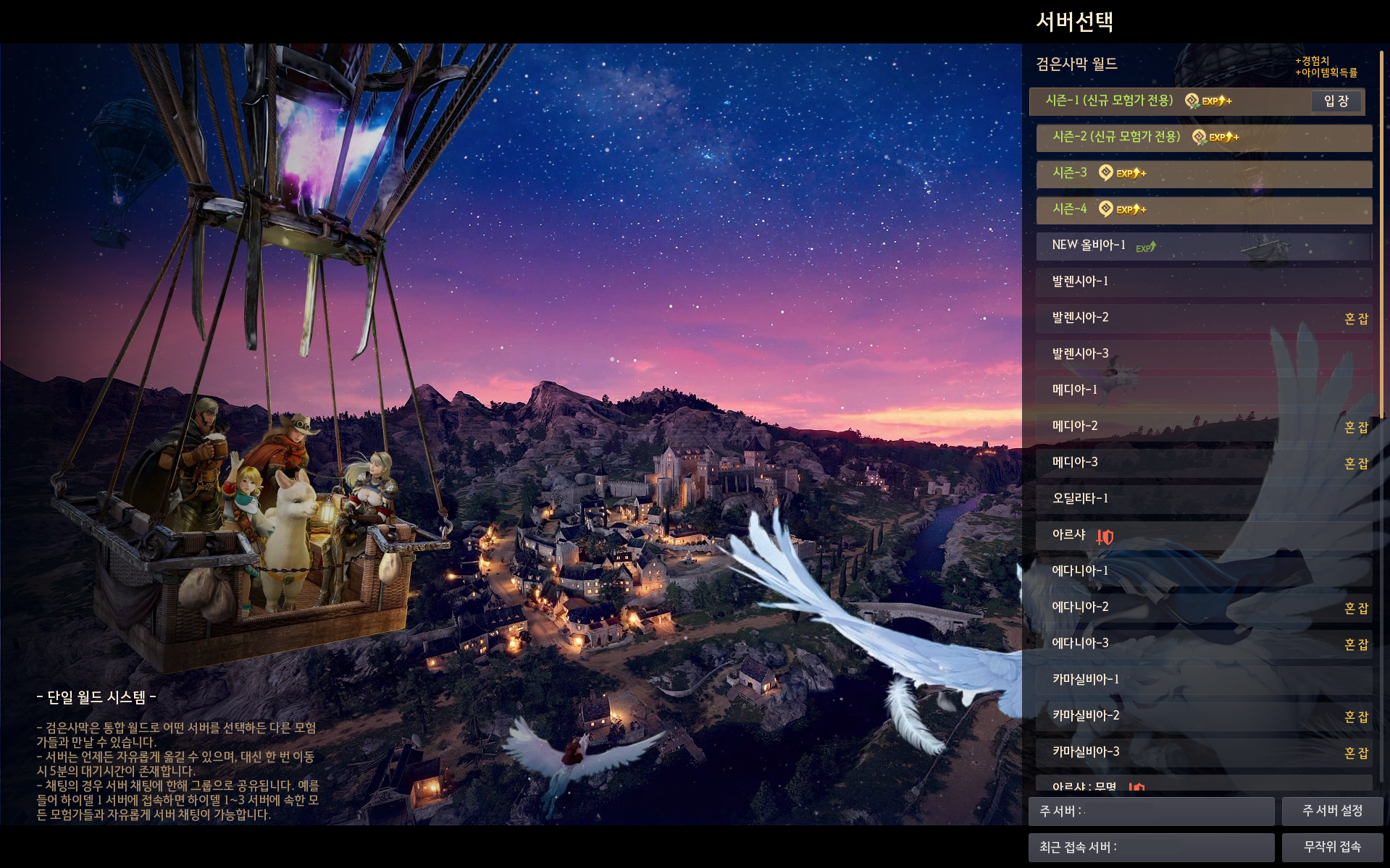Select the 발렌시아-3 server
1390x868 pixels.
click(x=1204, y=355)
